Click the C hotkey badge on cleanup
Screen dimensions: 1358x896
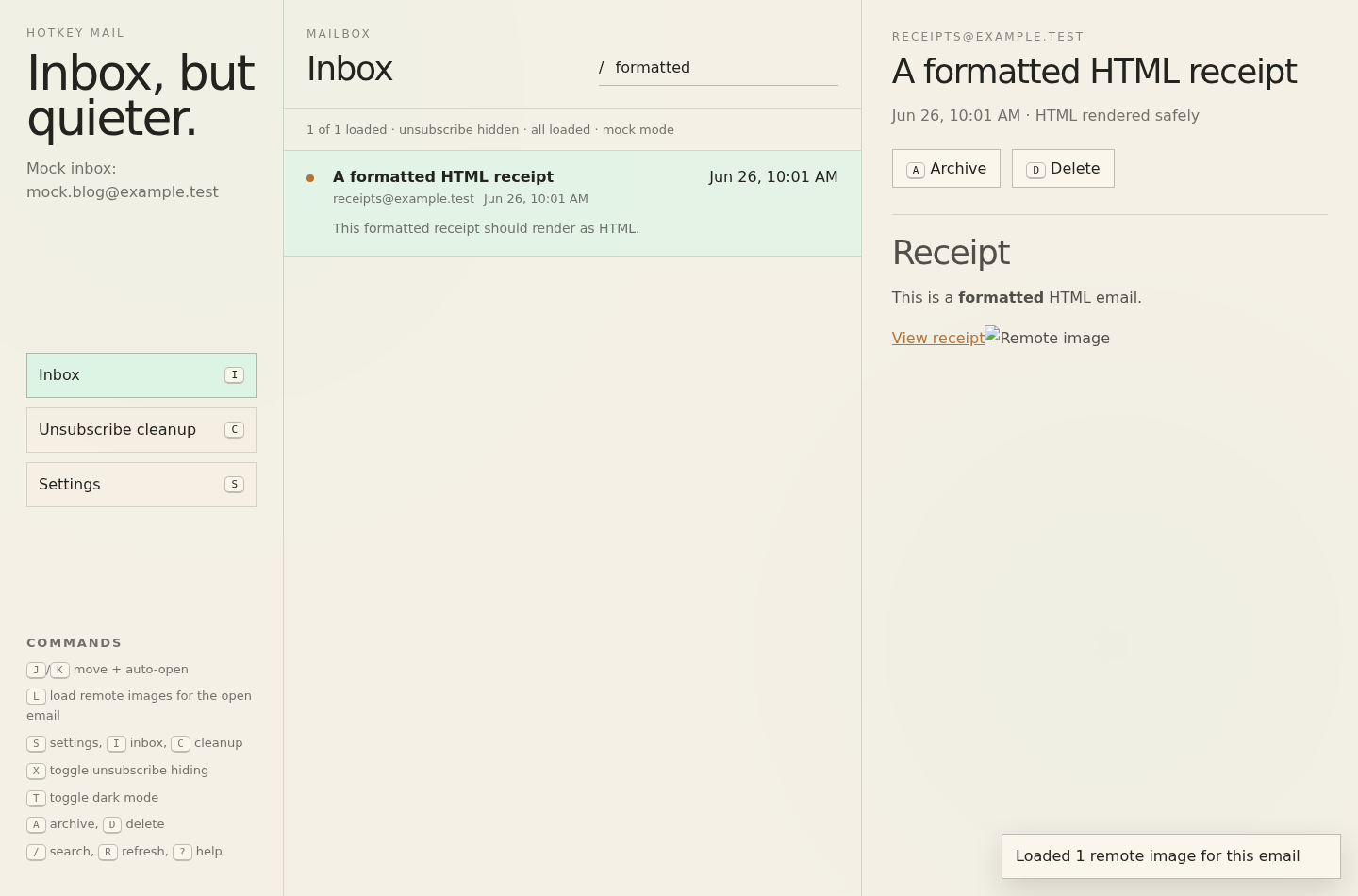235,430
